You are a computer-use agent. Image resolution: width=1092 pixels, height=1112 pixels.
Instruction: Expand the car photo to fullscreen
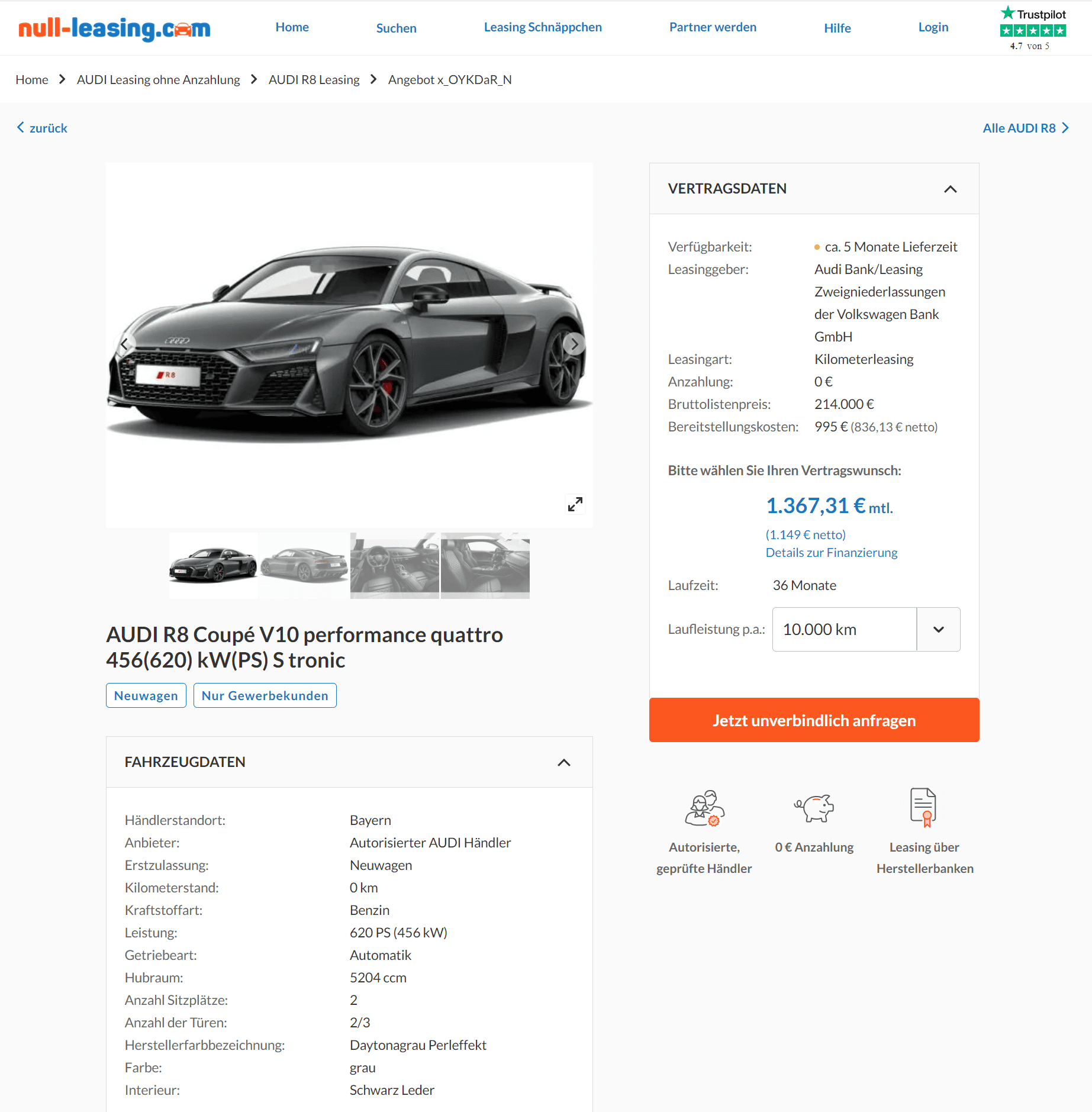[x=575, y=504]
